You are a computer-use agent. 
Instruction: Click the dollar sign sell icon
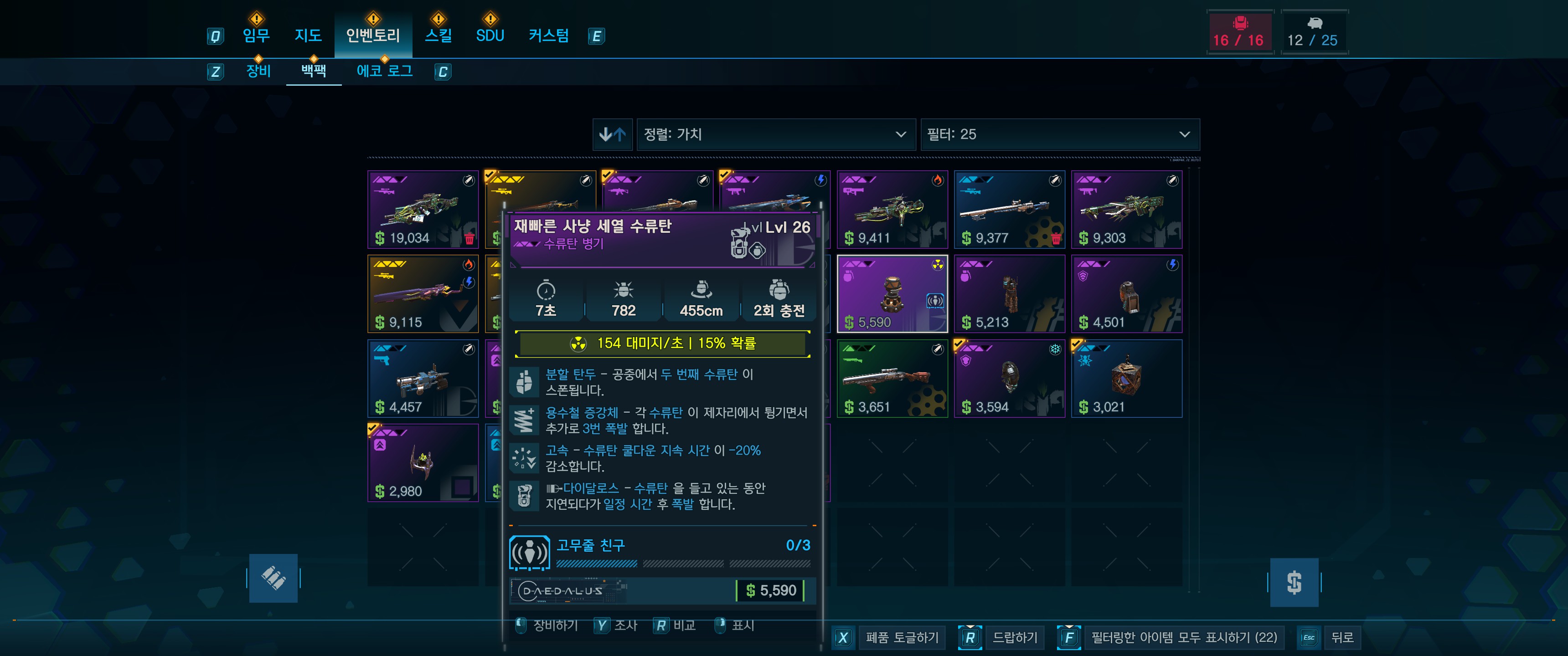(1294, 582)
